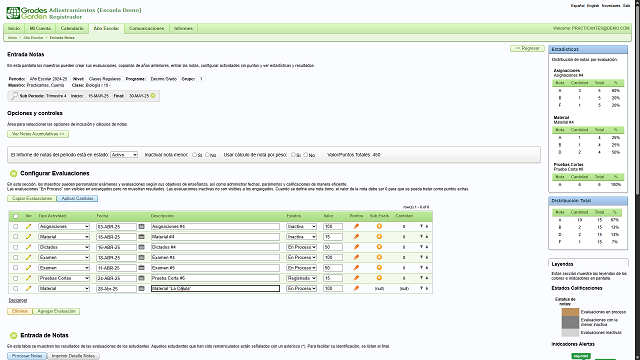The height and width of the screenshot is (360, 640).
Task: Open Estatus dropdown for Material #4
Action: click(x=301, y=237)
